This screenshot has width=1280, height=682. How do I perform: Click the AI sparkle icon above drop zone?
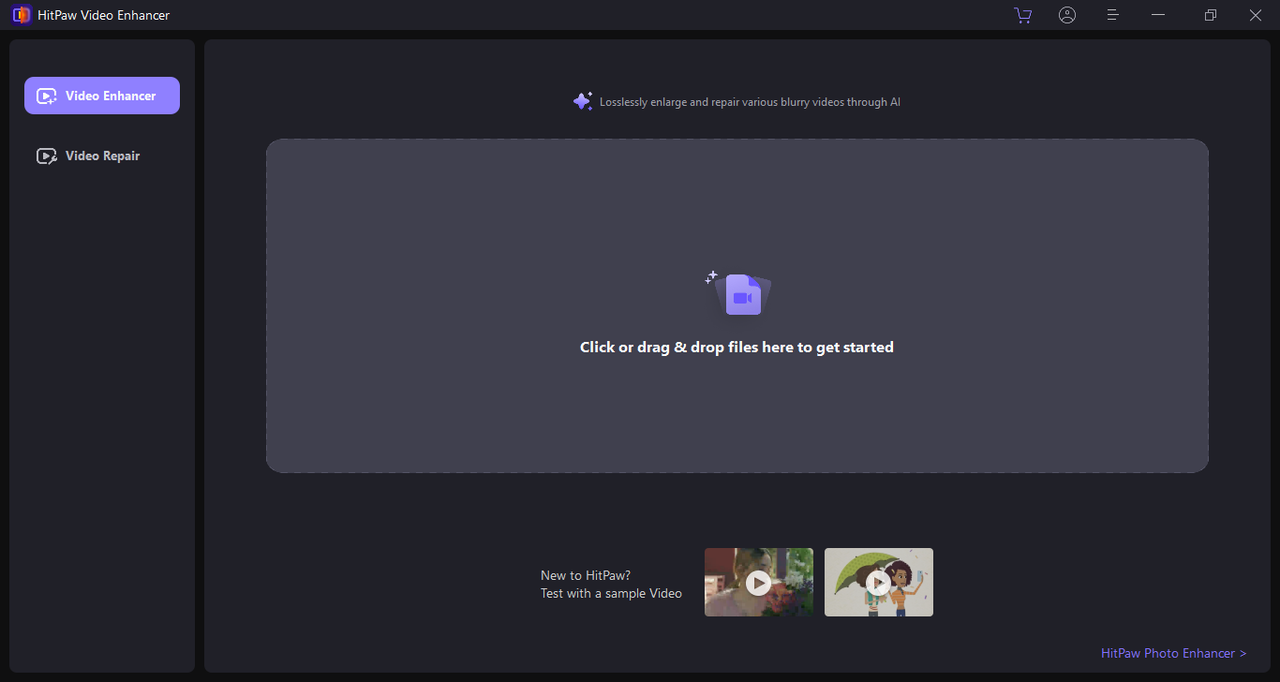click(x=582, y=101)
